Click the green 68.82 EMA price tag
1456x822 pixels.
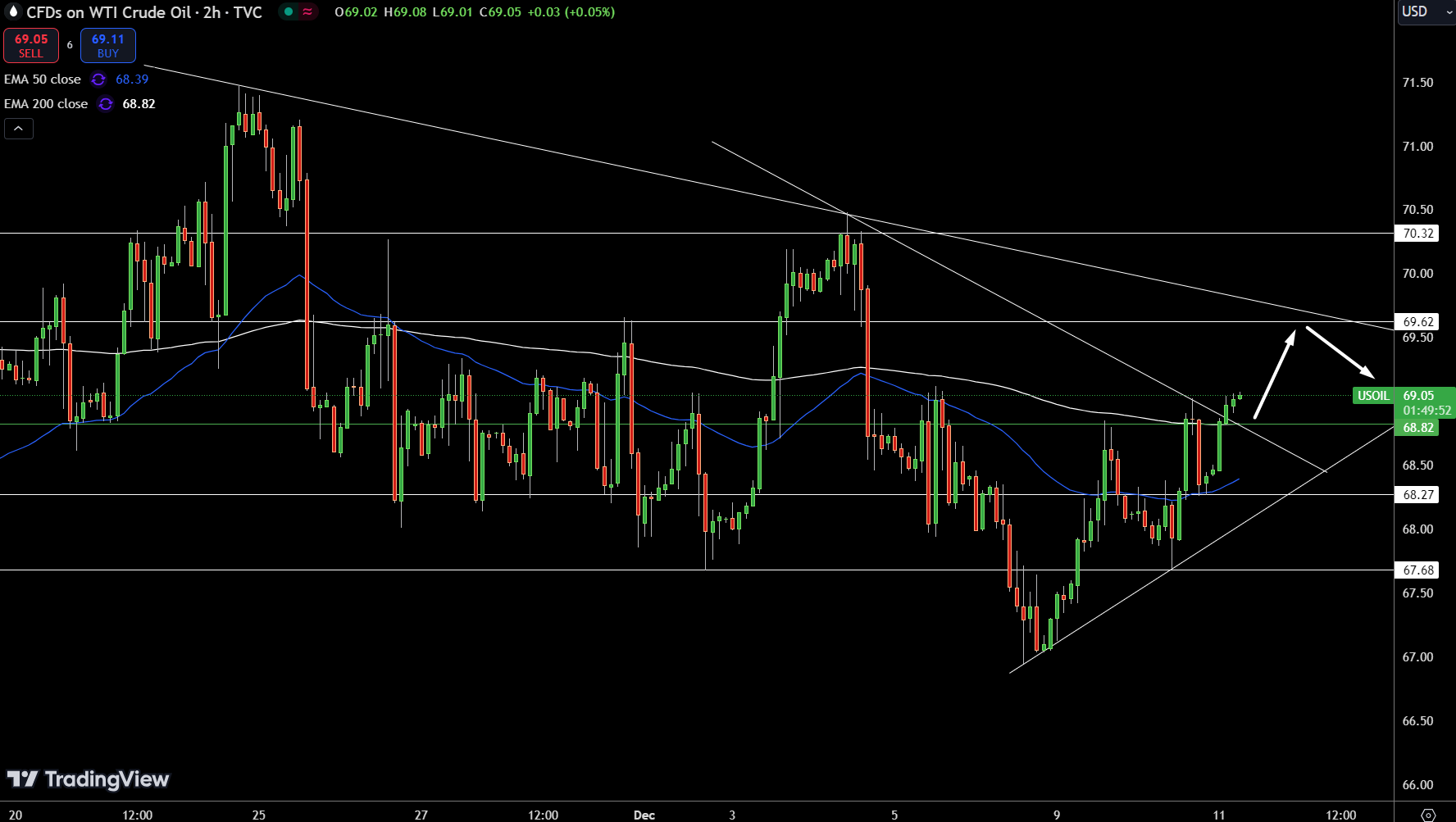(x=1418, y=428)
